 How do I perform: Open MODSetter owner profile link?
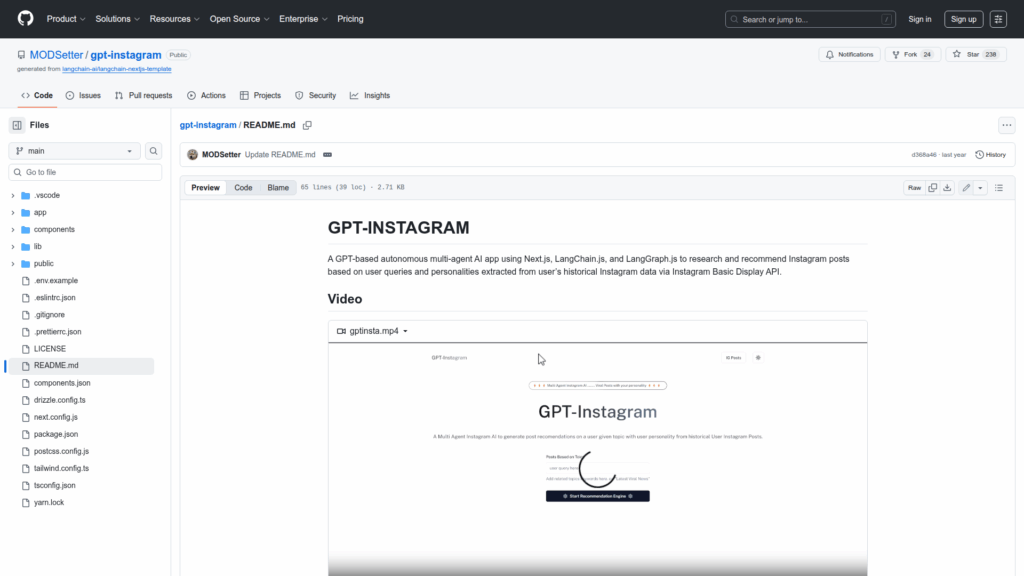click(x=56, y=55)
